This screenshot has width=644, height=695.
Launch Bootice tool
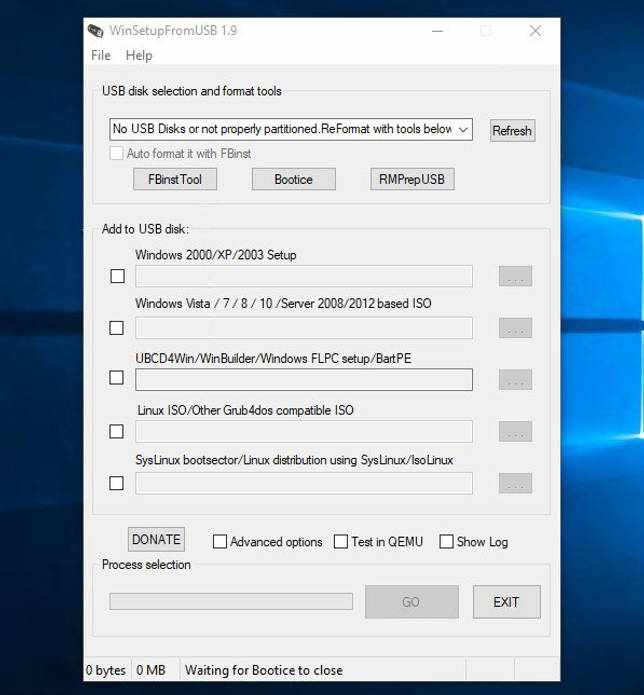point(293,179)
